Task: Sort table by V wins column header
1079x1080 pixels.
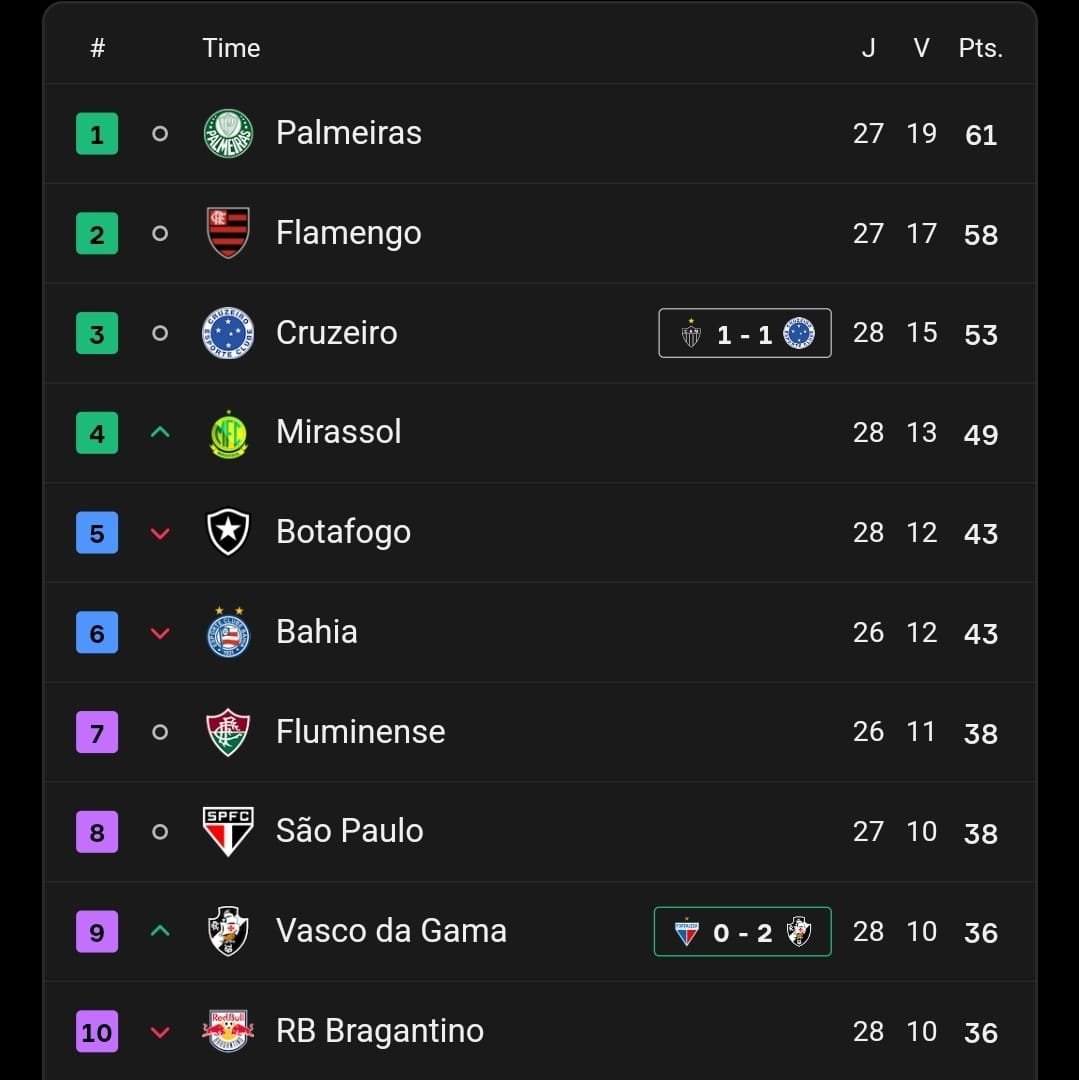Action: (921, 48)
